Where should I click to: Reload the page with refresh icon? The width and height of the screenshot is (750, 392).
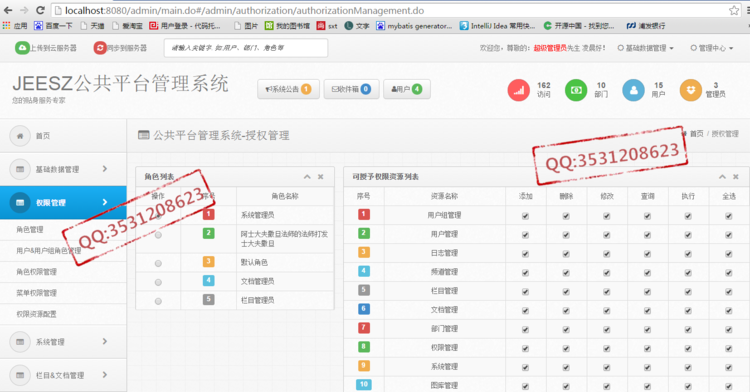[41, 10]
